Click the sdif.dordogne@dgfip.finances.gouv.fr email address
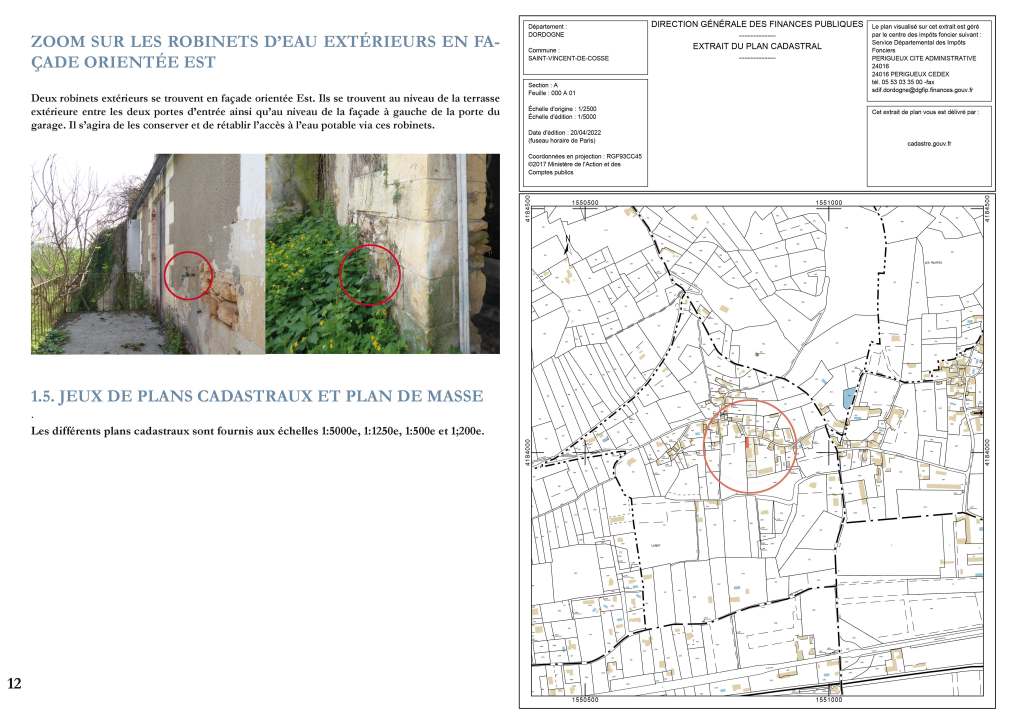This screenshot has width=1024, height=724. click(x=927, y=90)
